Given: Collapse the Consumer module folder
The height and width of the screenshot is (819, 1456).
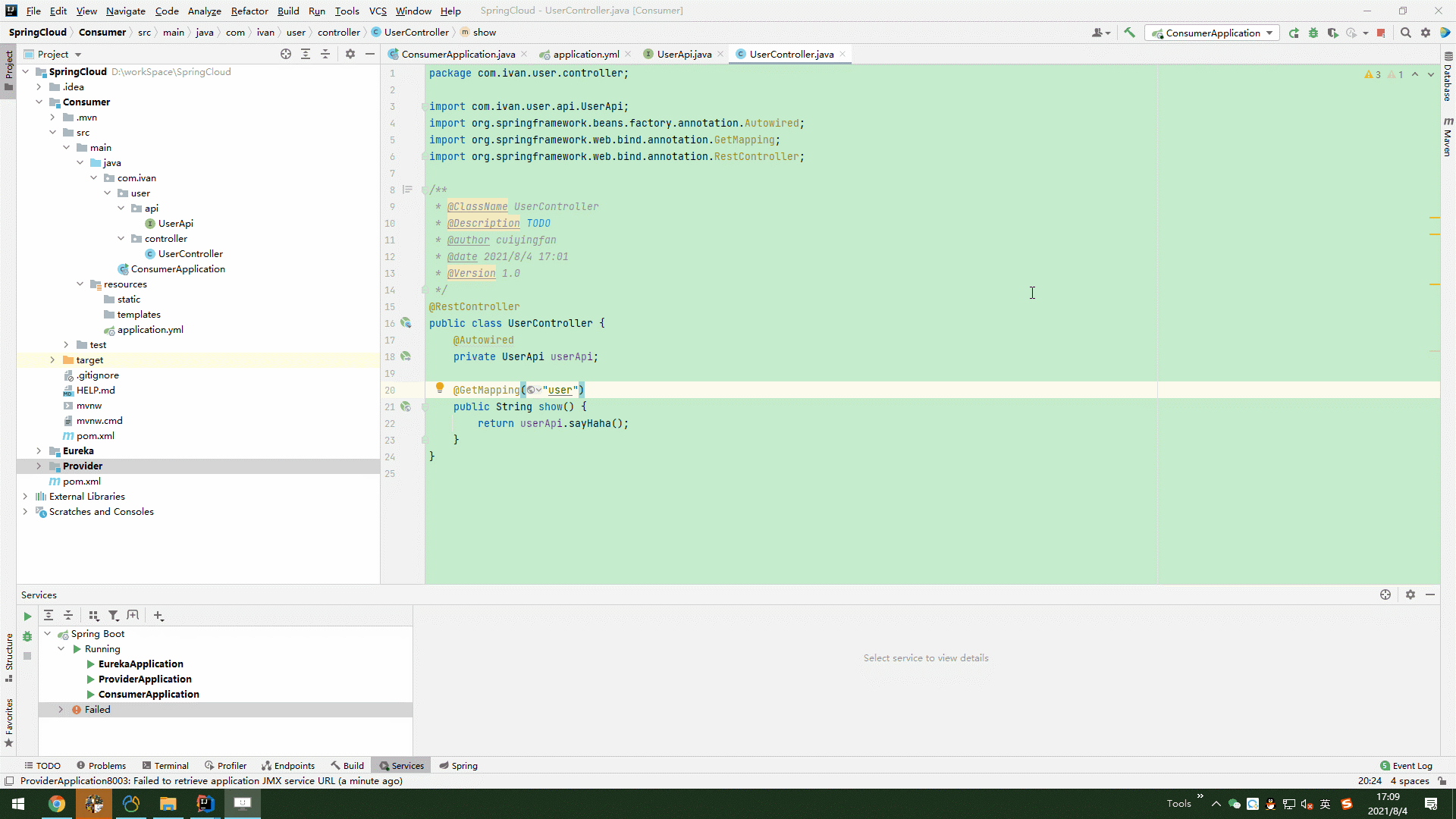Looking at the screenshot, I should point(39,102).
